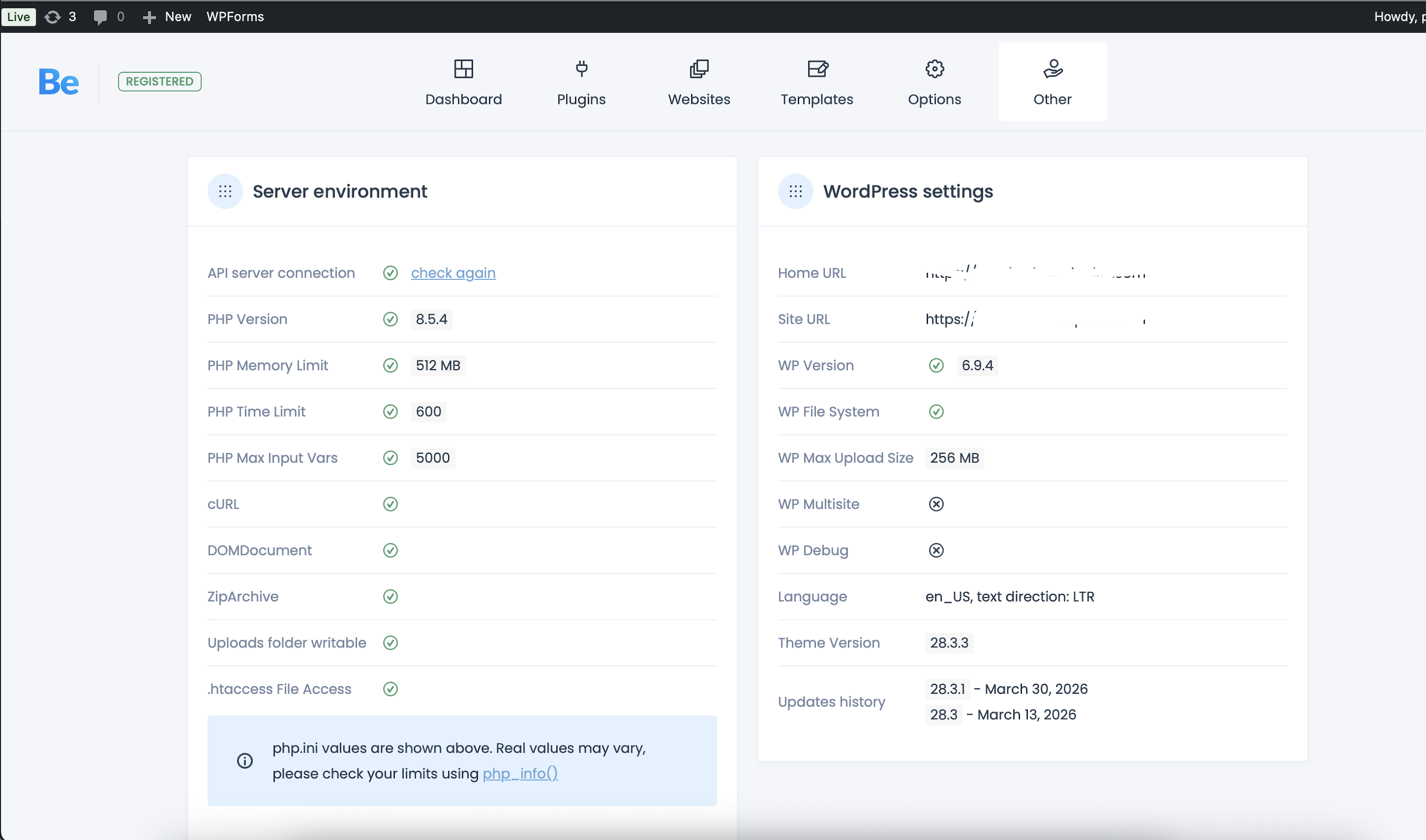Click the Plugins plug icon
This screenshot has width=1426, height=840.
point(581,69)
